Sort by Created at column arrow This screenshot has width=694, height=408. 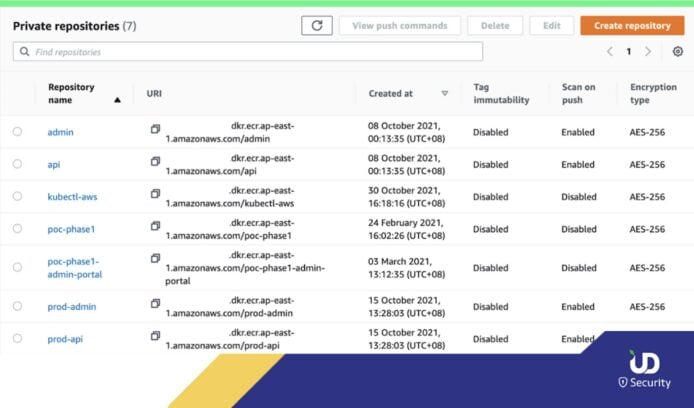(x=445, y=93)
